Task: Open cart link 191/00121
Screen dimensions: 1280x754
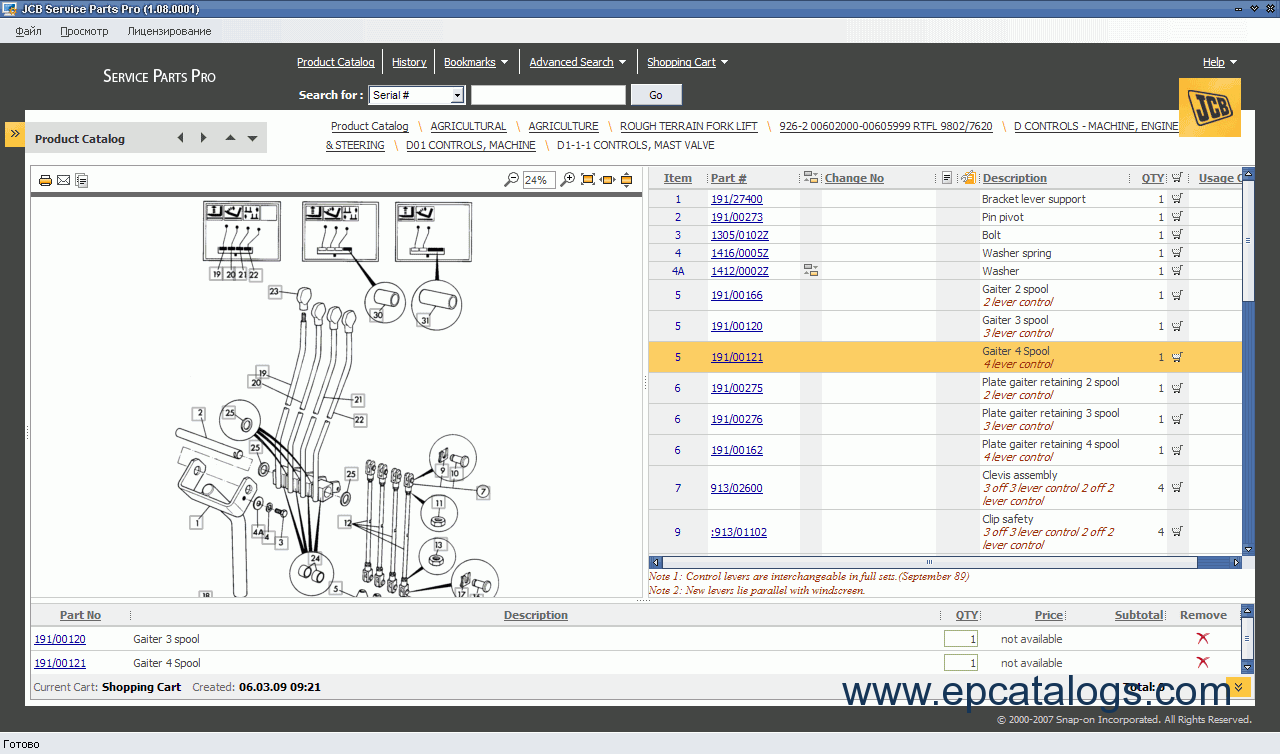Action: pyautogui.click(x=60, y=663)
